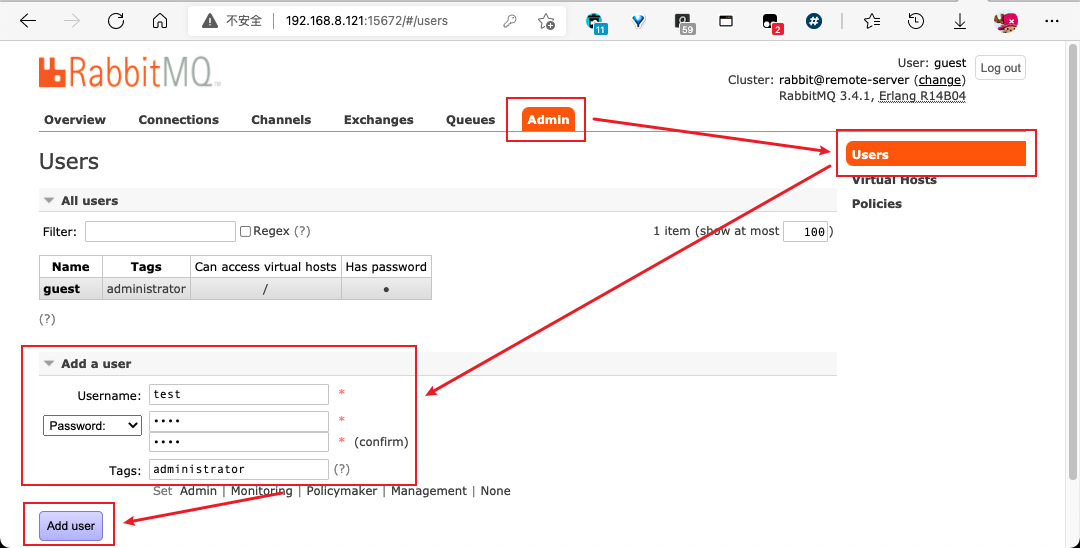Click the Tags column header
Screen dimensions: 1080x548
coord(146,267)
